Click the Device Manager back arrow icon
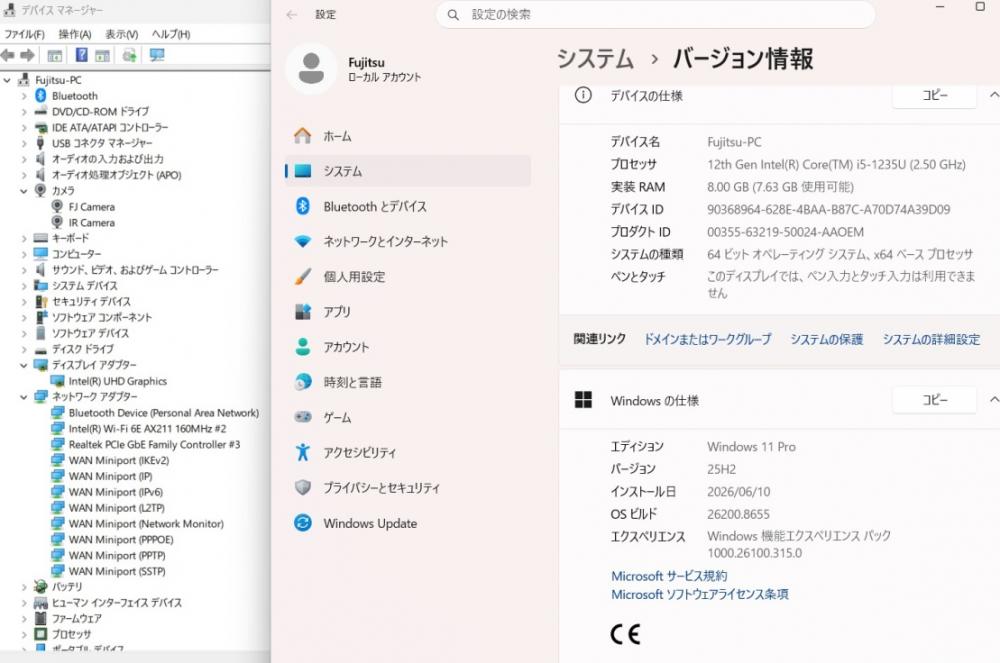Image resolution: width=1000 pixels, height=663 pixels. (8, 55)
